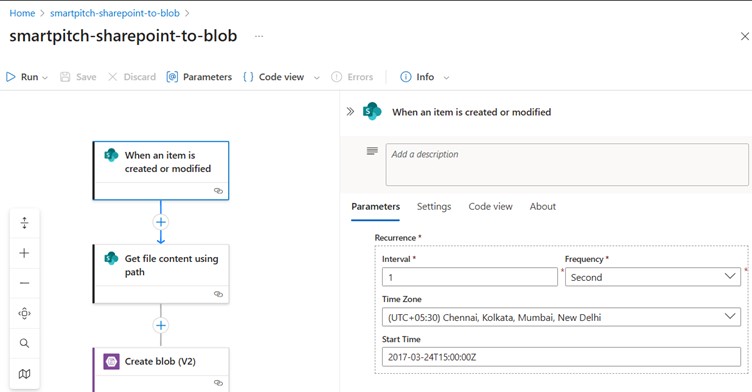Toggle the minimap icon on canvas toolbar
Image resolution: width=752 pixels, height=392 pixels.
[24, 374]
